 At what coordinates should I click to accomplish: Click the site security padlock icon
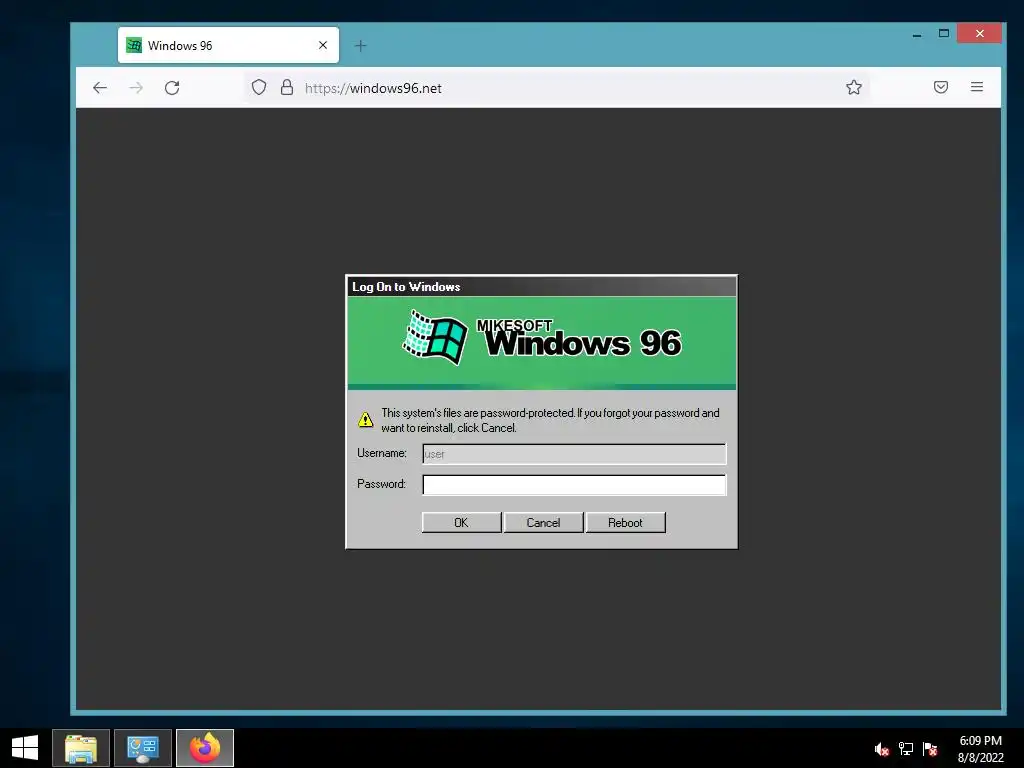(x=287, y=88)
